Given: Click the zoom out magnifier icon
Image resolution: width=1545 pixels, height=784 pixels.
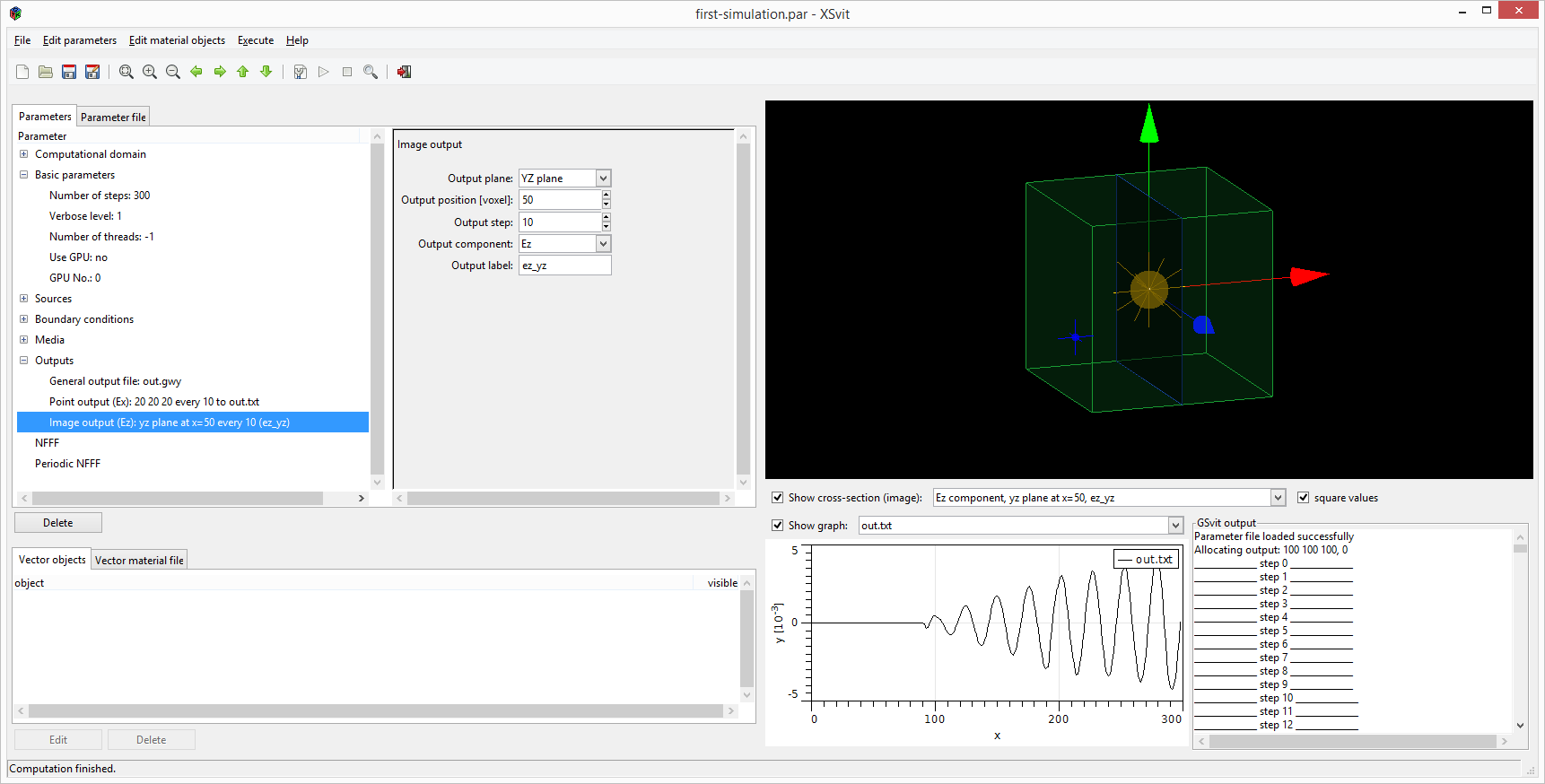Looking at the screenshot, I should click(x=173, y=72).
